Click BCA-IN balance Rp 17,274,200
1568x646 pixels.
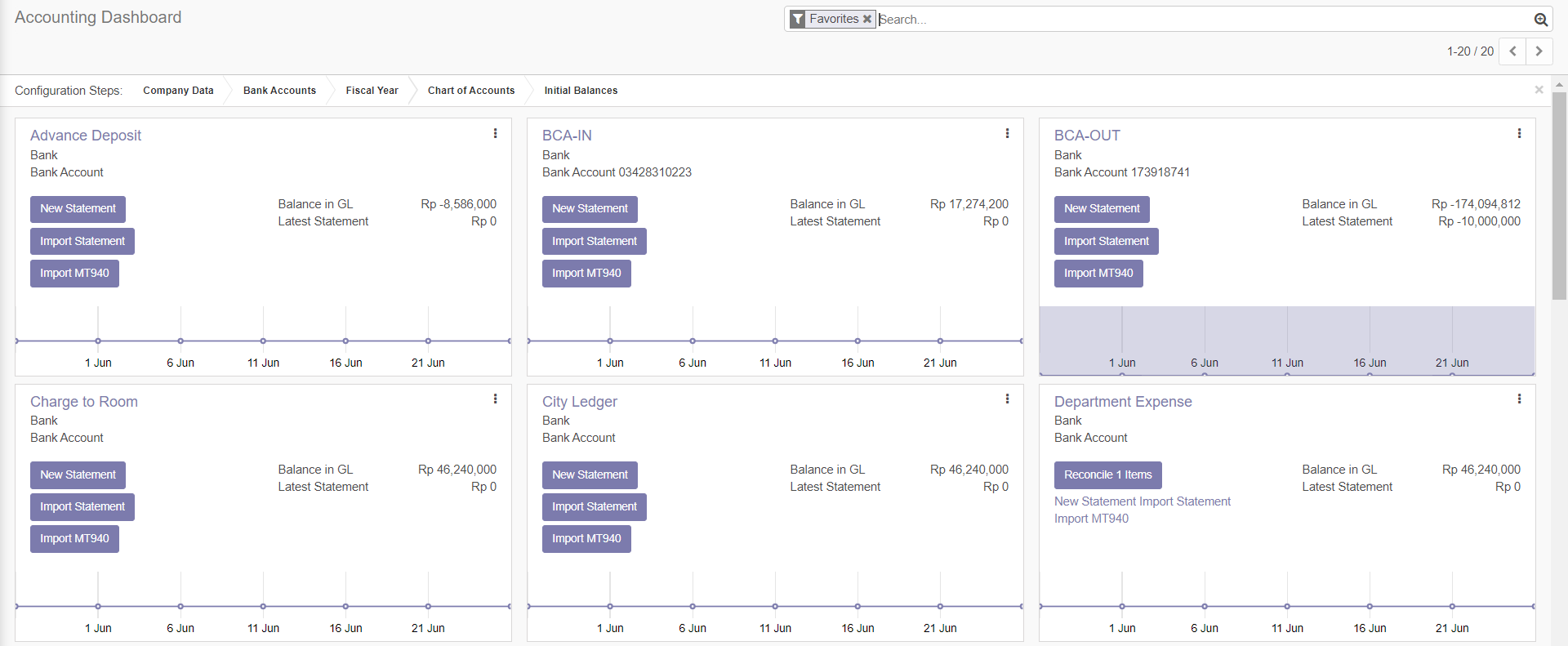click(969, 204)
